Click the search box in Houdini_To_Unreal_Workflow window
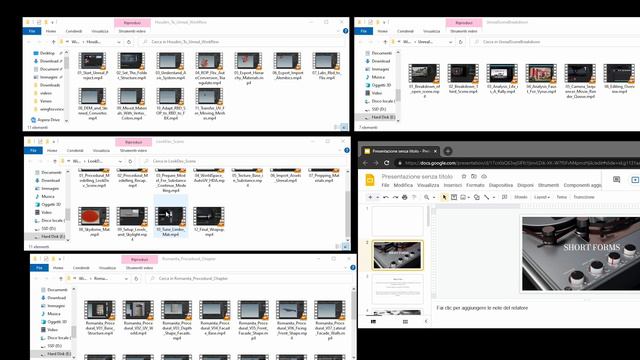Screen dimensions: 640x360 pos(242,42)
